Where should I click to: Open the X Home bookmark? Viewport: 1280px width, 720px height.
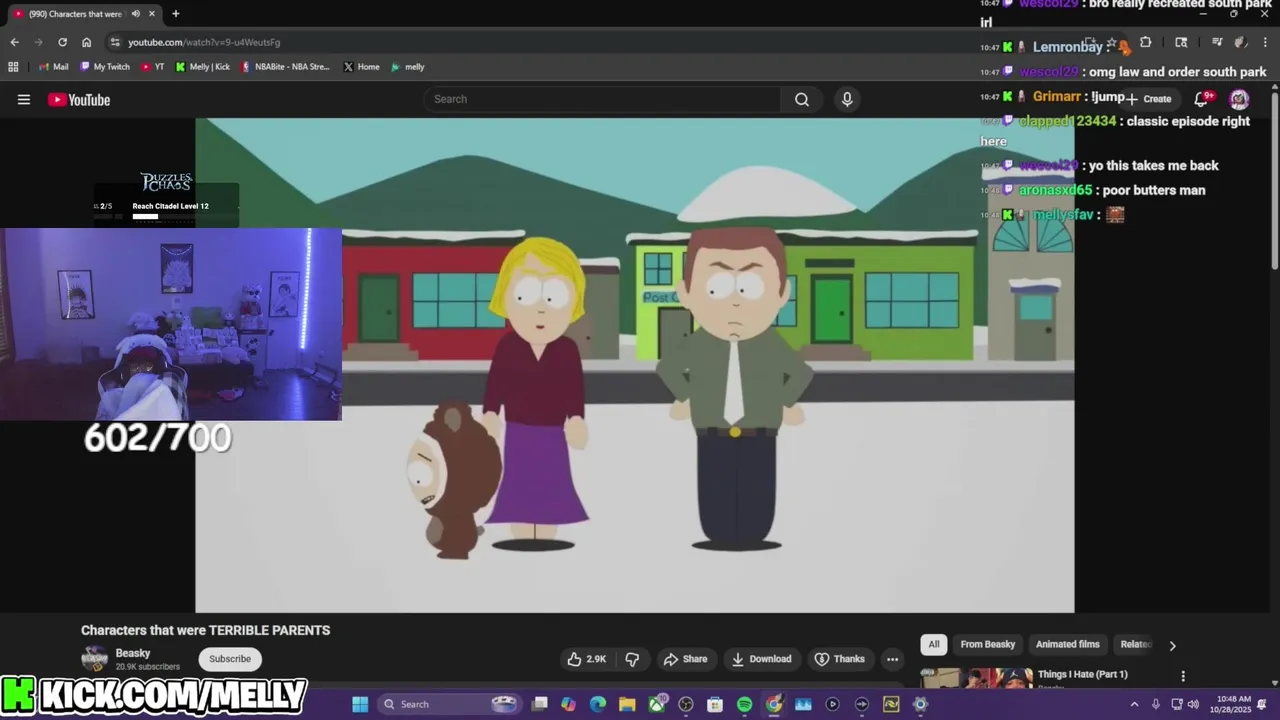[x=361, y=67]
